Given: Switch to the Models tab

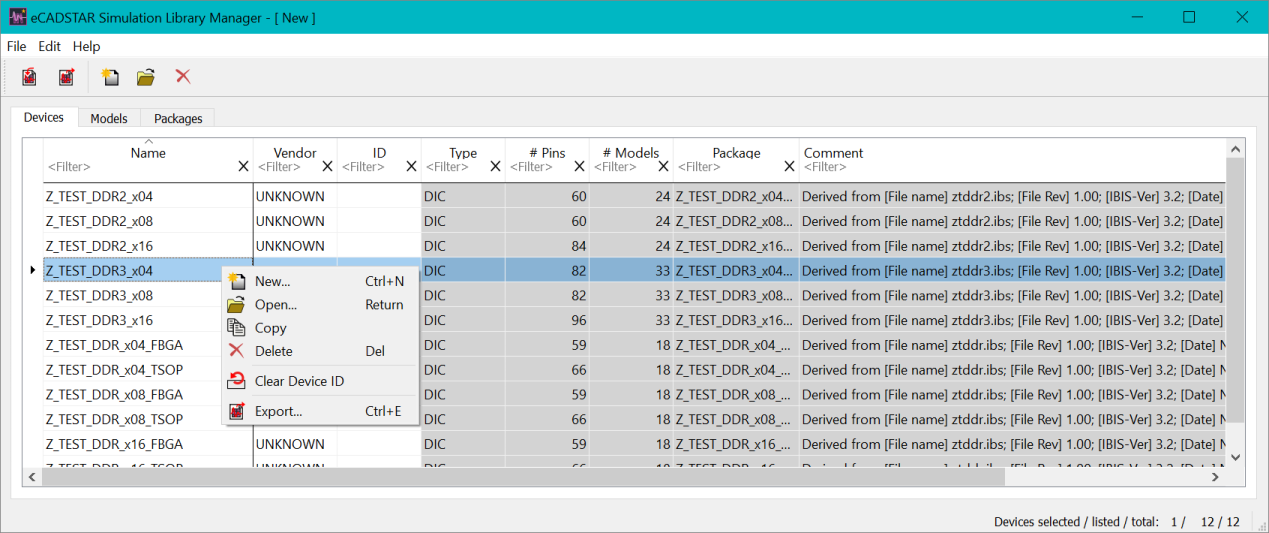Looking at the screenshot, I should coord(109,118).
